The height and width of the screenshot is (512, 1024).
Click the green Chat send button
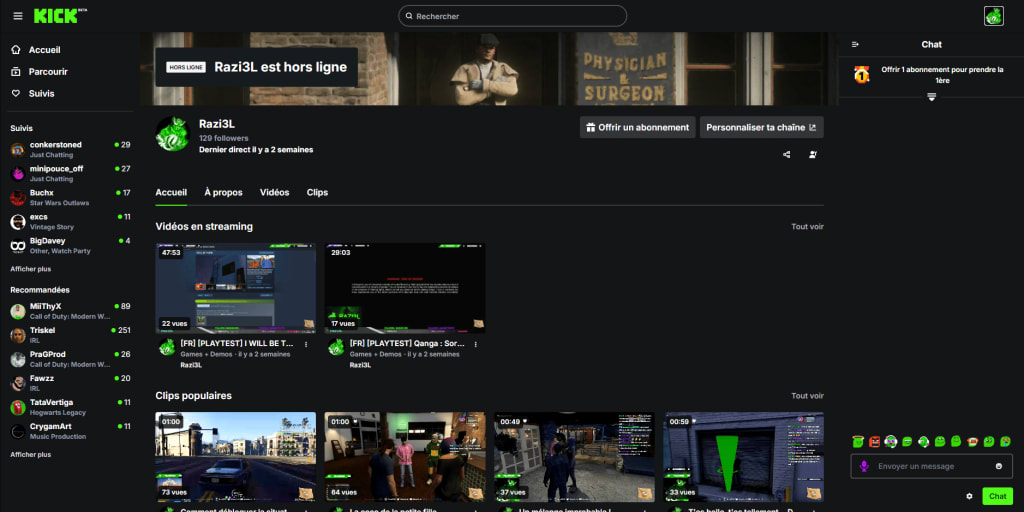point(997,496)
